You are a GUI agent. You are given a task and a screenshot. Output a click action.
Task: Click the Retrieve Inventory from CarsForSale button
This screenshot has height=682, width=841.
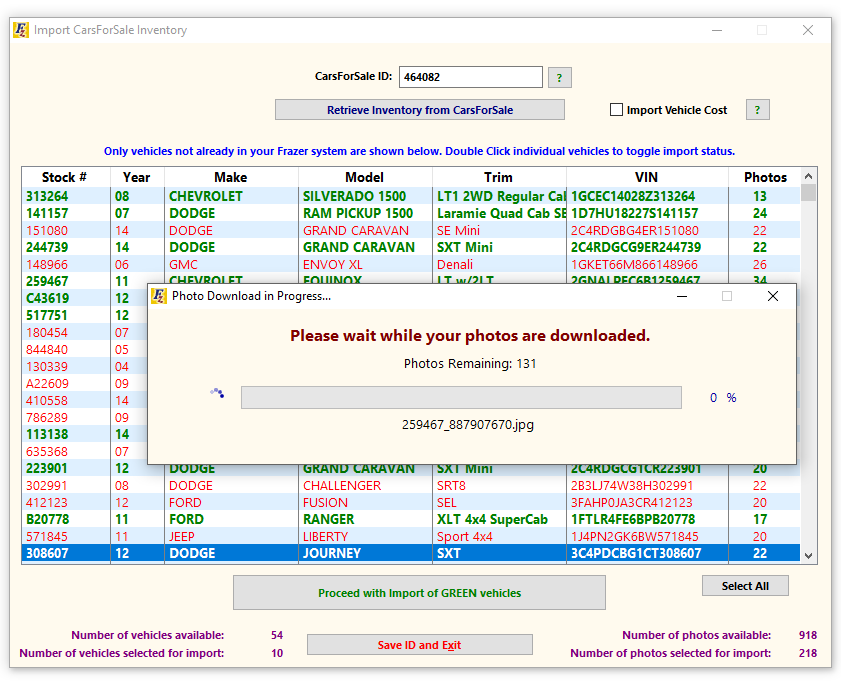420,110
